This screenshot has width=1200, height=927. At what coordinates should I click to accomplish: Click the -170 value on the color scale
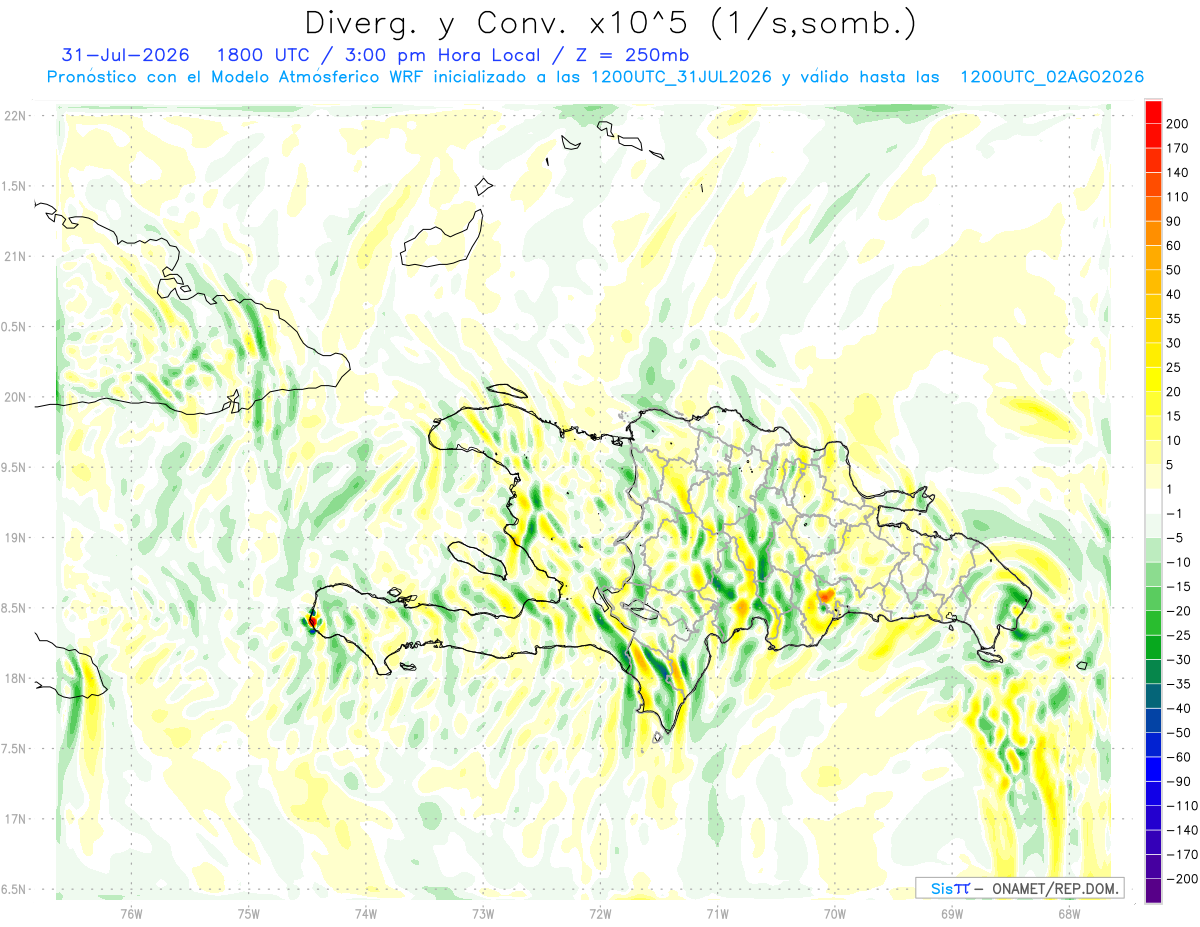[1181, 856]
